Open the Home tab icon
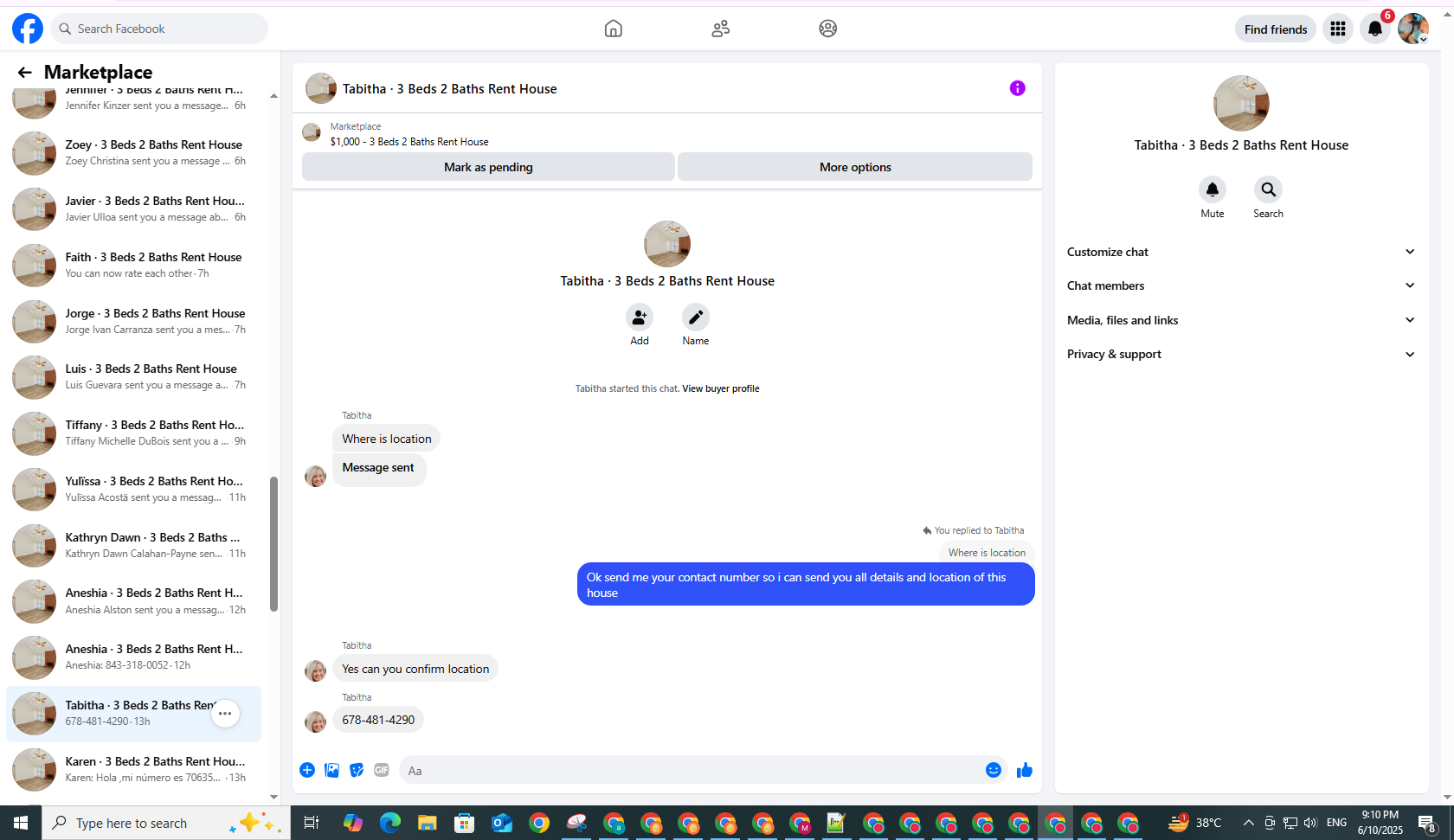The image size is (1454, 840). tap(613, 29)
